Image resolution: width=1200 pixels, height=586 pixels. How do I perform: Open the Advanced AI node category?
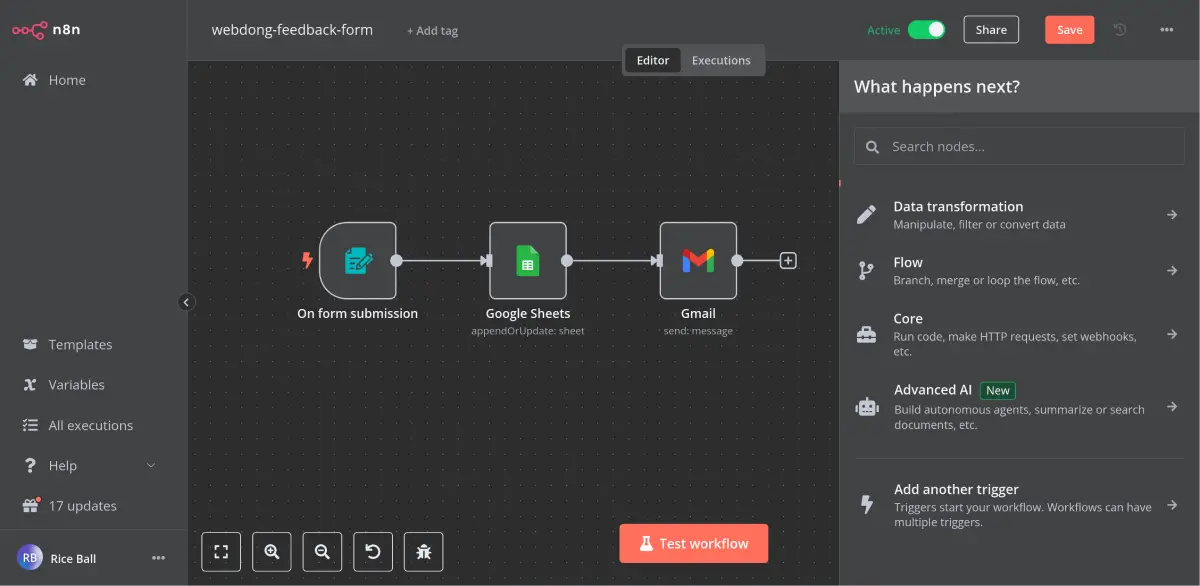pyautogui.click(x=1018, y=407)
